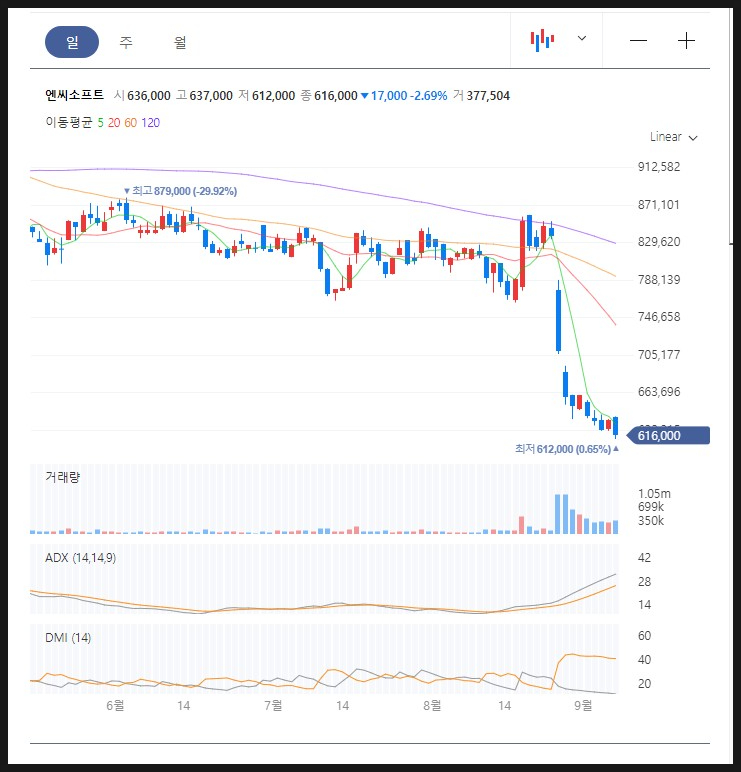The height and width of the screenshot is (772, 741).
Task: Click the 7월 date axis label
Action: click(273, 706)
